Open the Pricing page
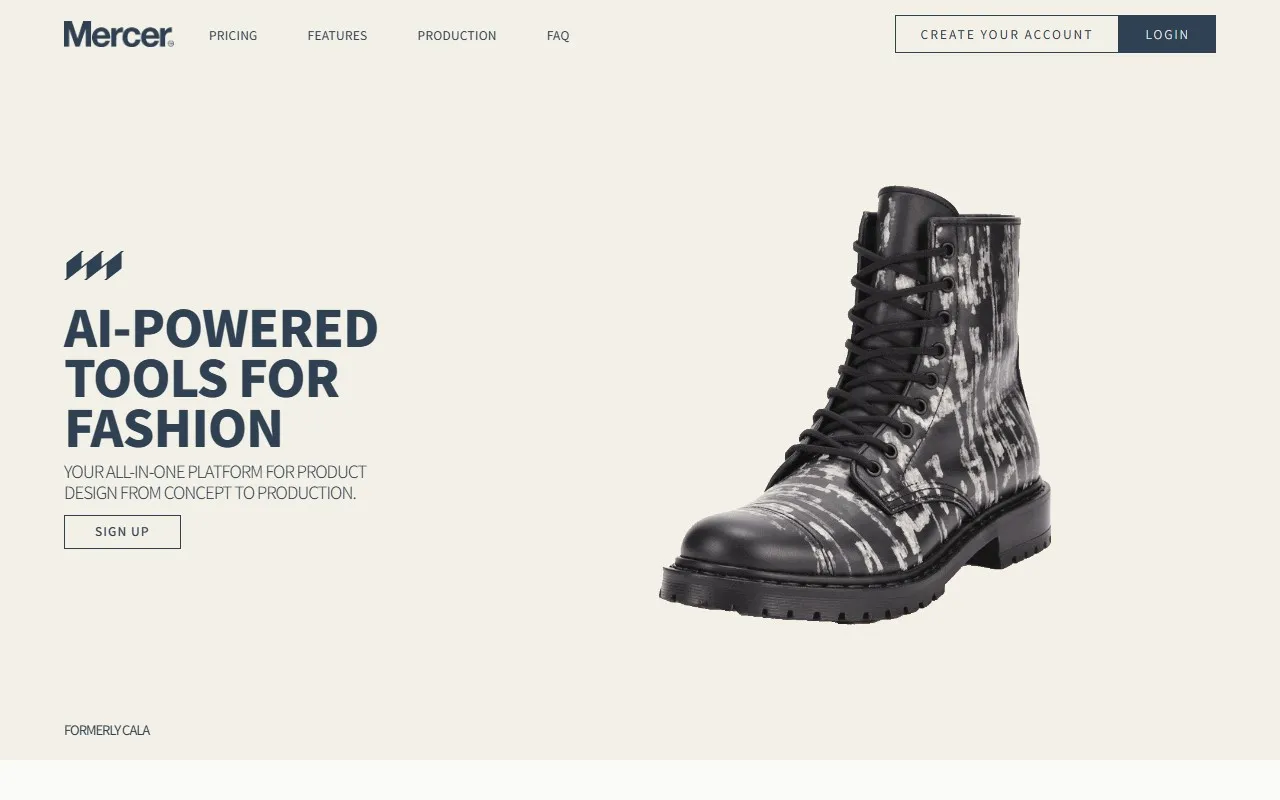1280x800 pixels. pyautogui.click(x=233, y=35)
